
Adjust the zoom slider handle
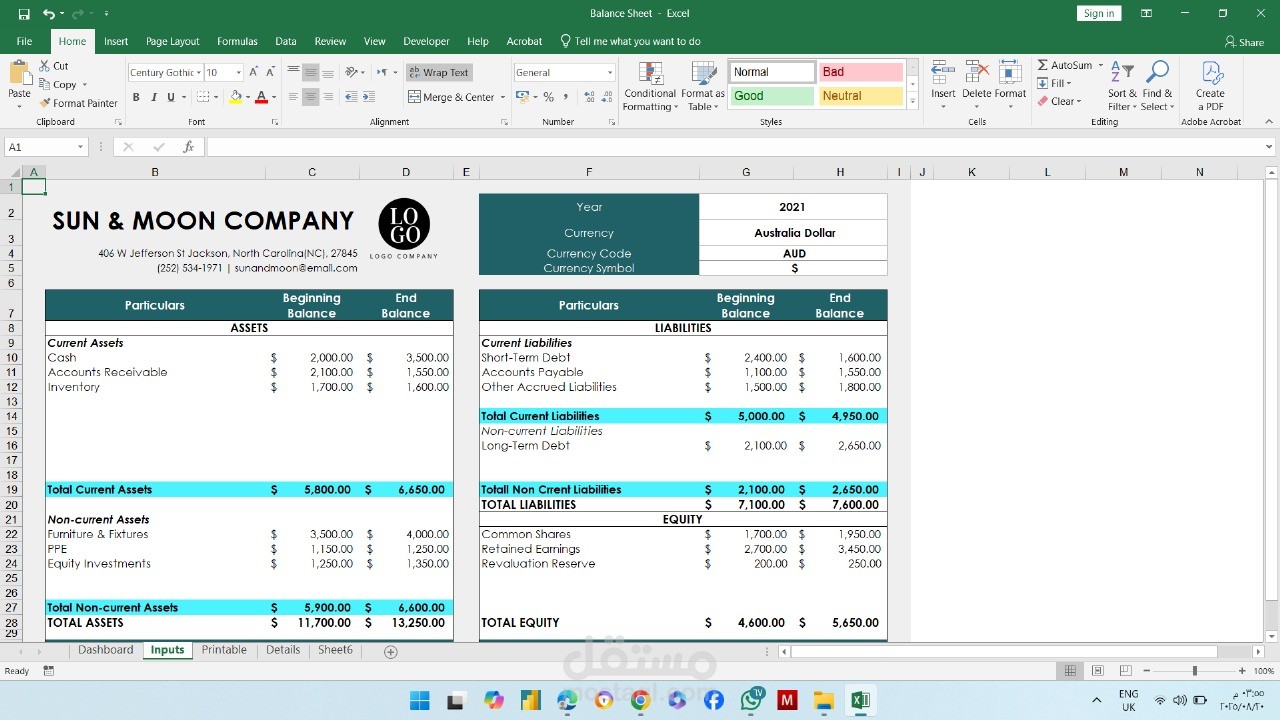point(1194,671)
